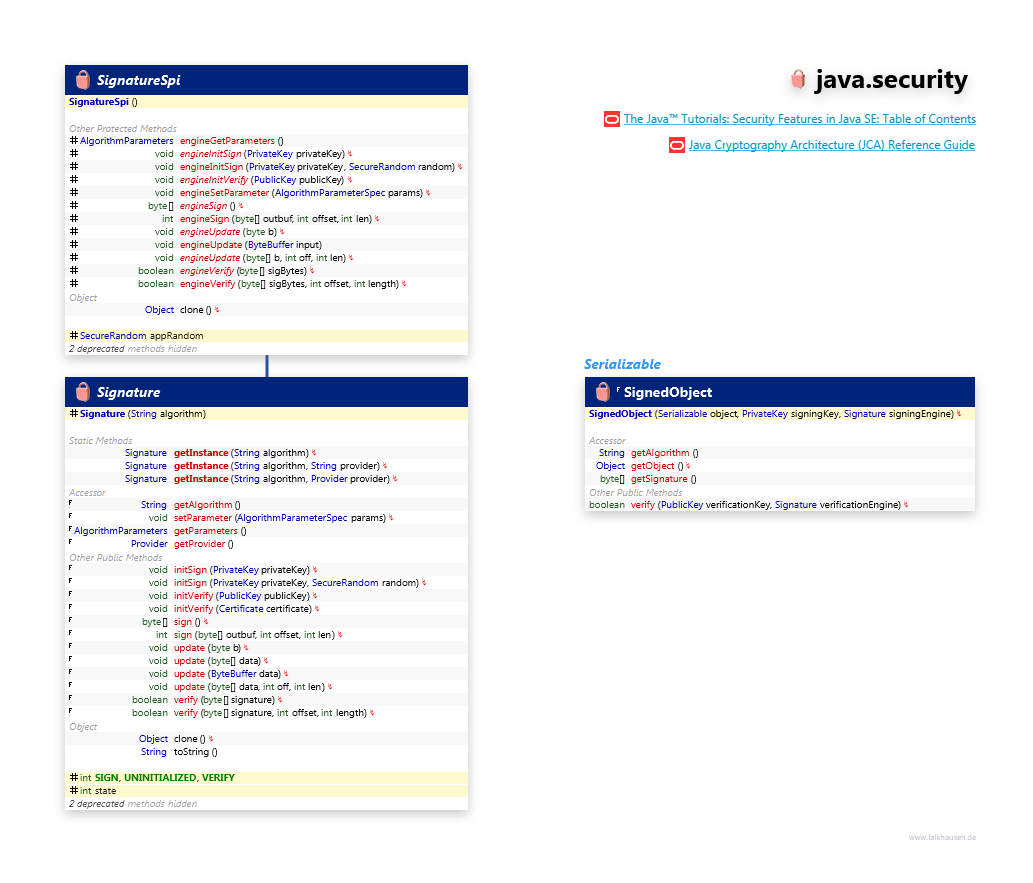This screenshot has width=1033, height=883.
Task: Click the SignatureSpi () constructor
Action: (103, 102)
